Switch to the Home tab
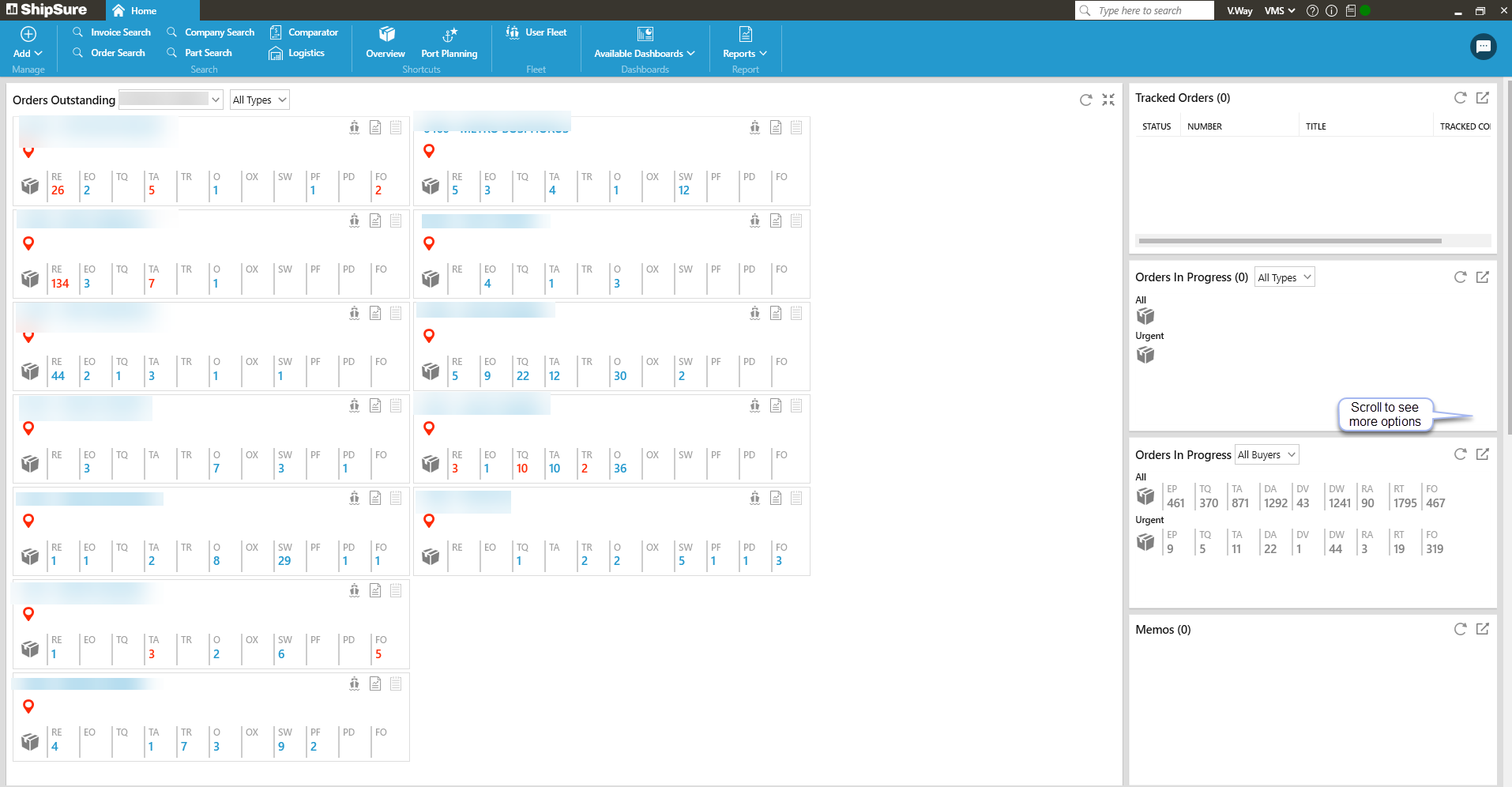This screenshot has height=787, width=1512. [134, 11]
